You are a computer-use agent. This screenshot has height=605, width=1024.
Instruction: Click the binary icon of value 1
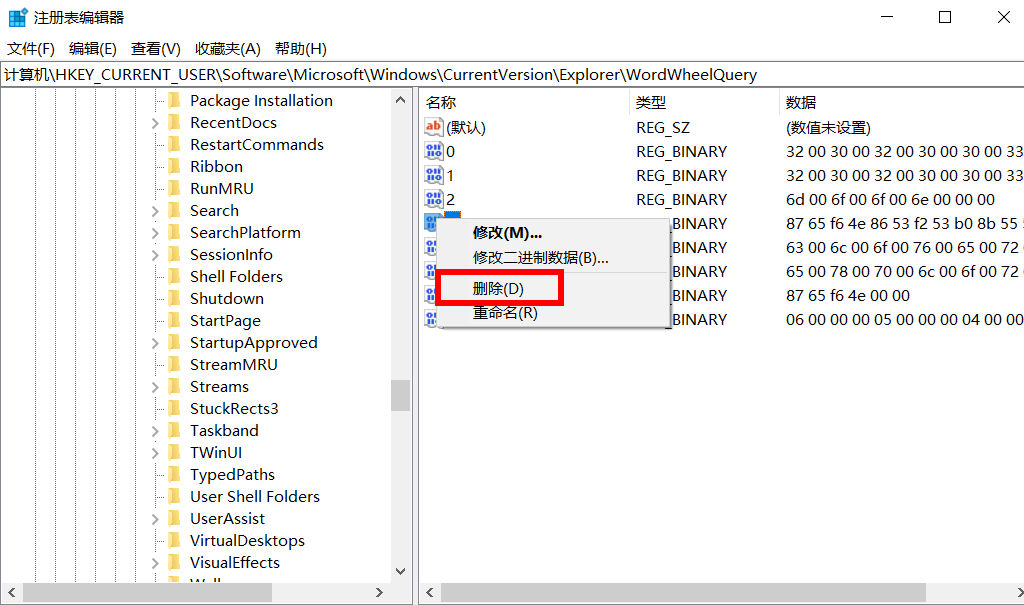pos(434,175)
